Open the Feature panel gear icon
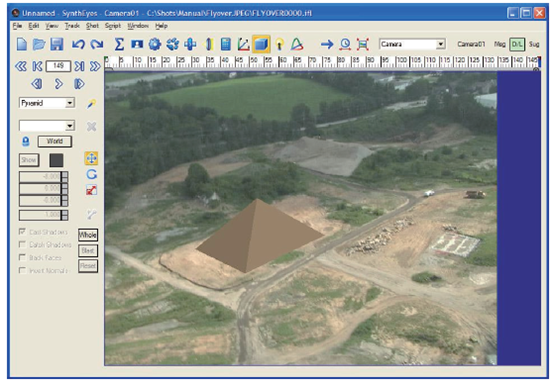This screenshot has height=383, width=554. click(155, 45)
